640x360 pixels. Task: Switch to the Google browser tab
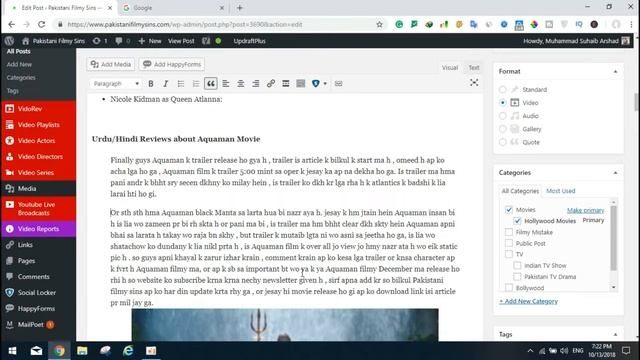point(173,8)
